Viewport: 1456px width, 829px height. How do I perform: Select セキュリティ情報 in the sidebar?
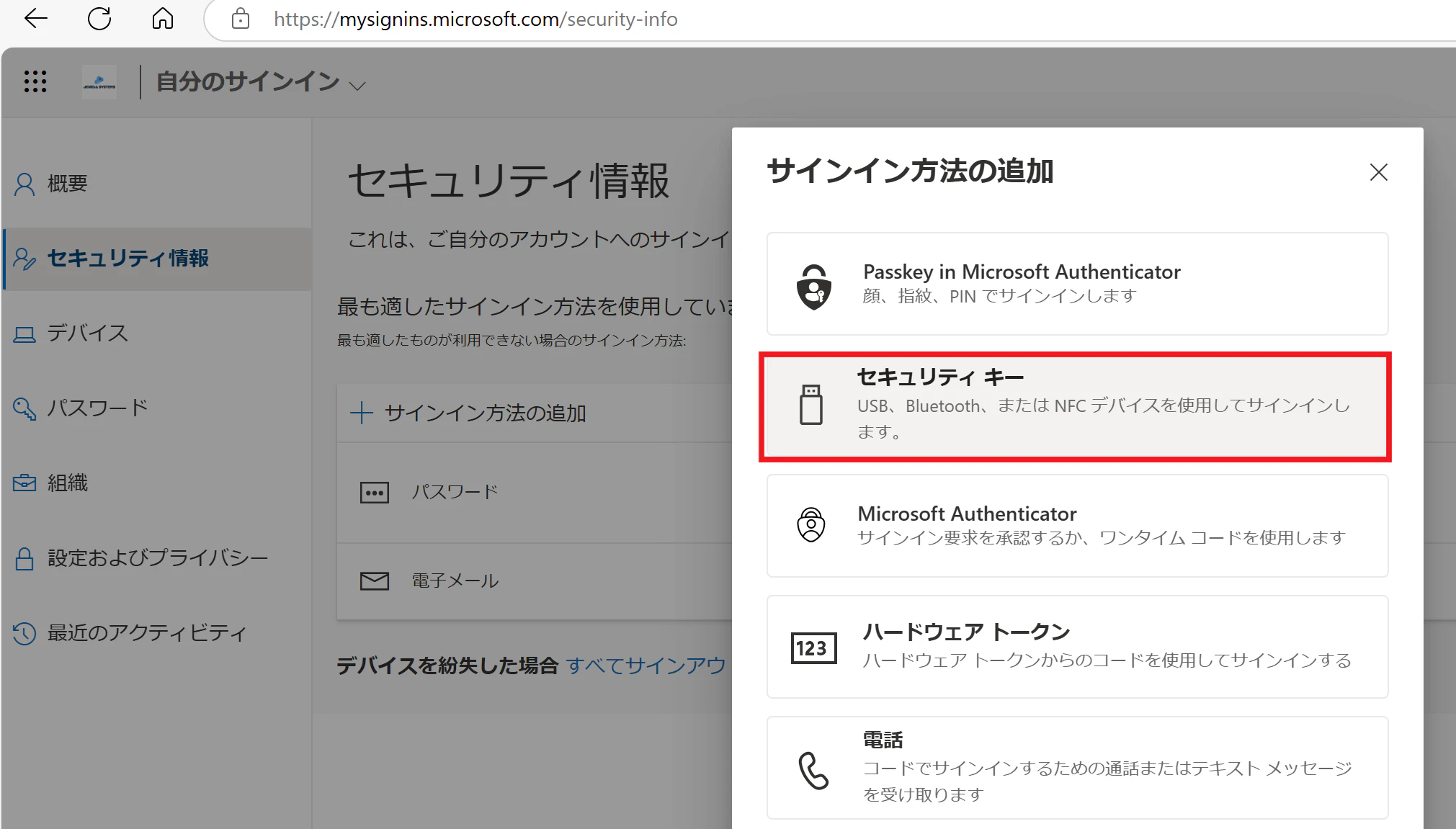pos(157,259)
